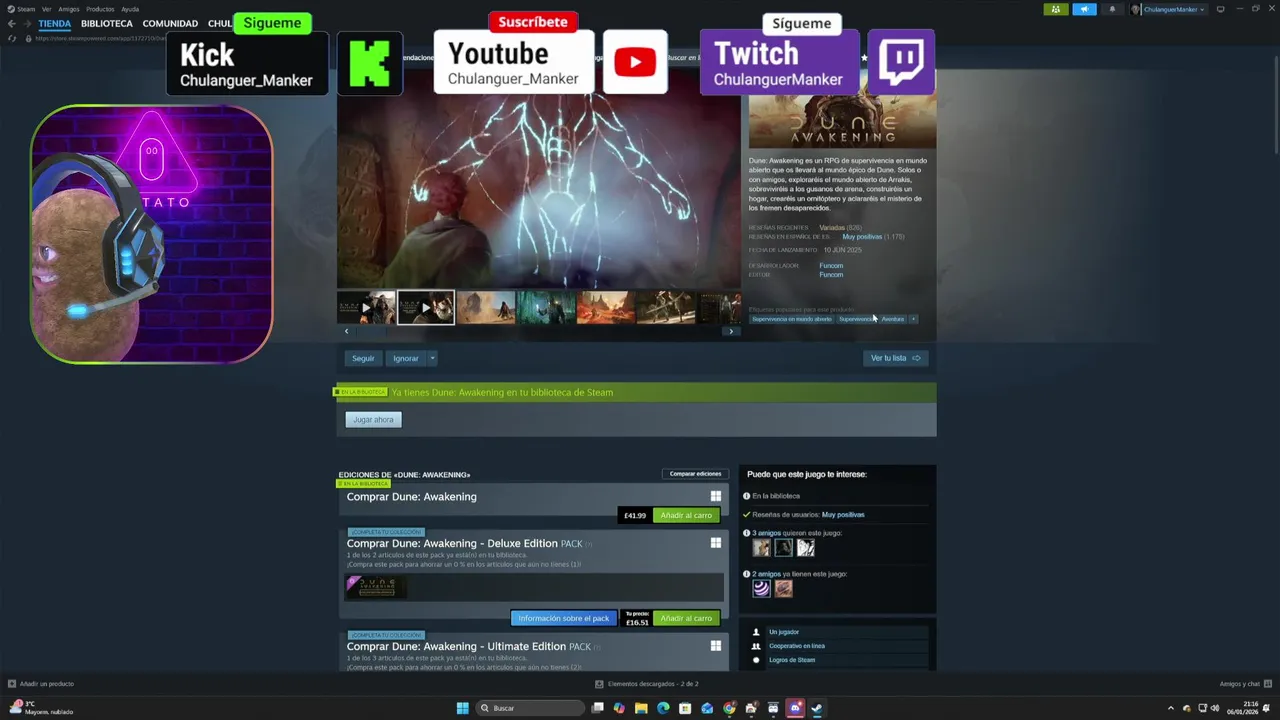Open Google Chrome from the taskbar
1280x720 pixels.
tap(729, 708)
